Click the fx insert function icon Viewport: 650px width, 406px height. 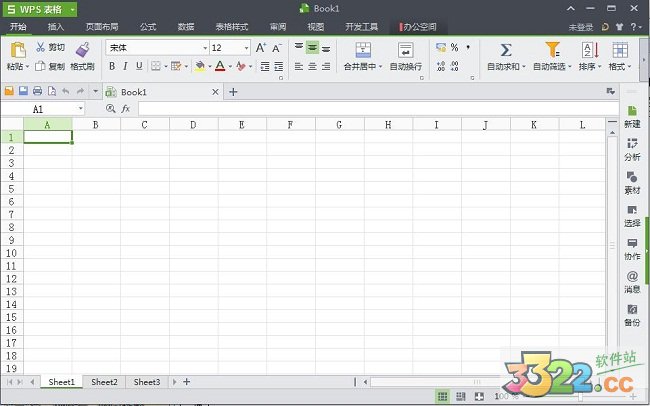pos(126,109)
